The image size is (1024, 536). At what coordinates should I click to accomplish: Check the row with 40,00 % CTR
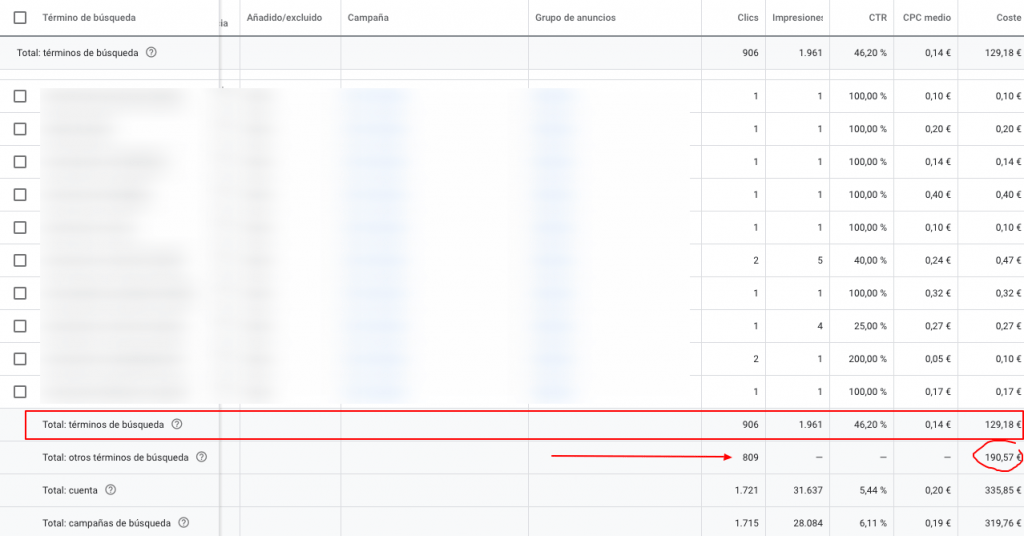pos(20,260)
